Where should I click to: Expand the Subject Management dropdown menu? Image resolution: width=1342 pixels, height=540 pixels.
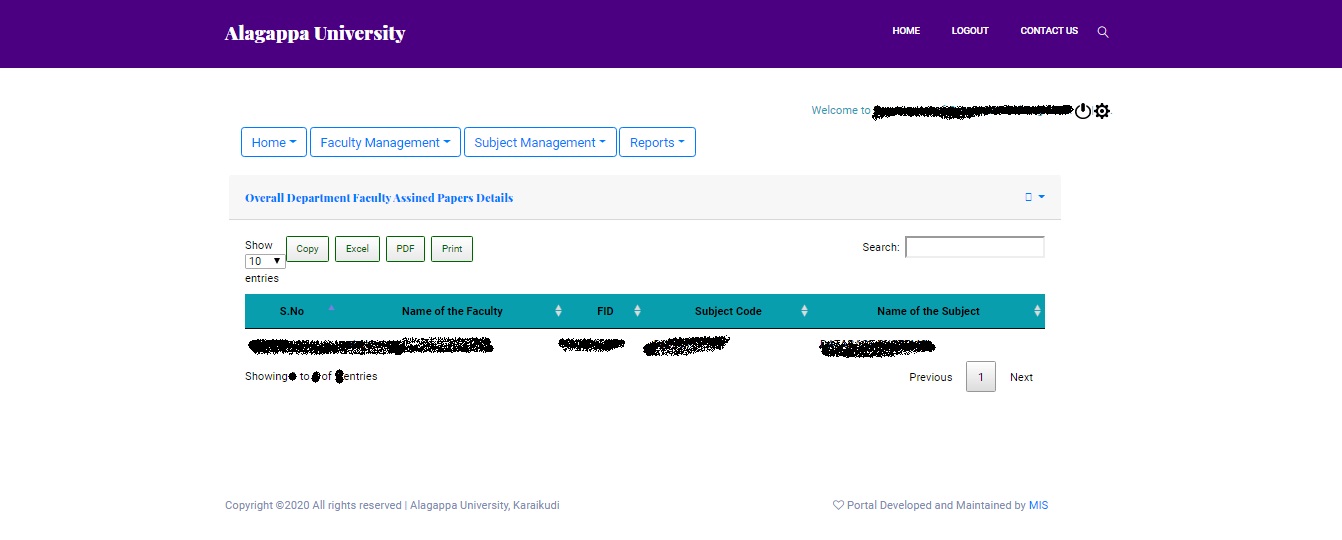(x=540, y=142)
